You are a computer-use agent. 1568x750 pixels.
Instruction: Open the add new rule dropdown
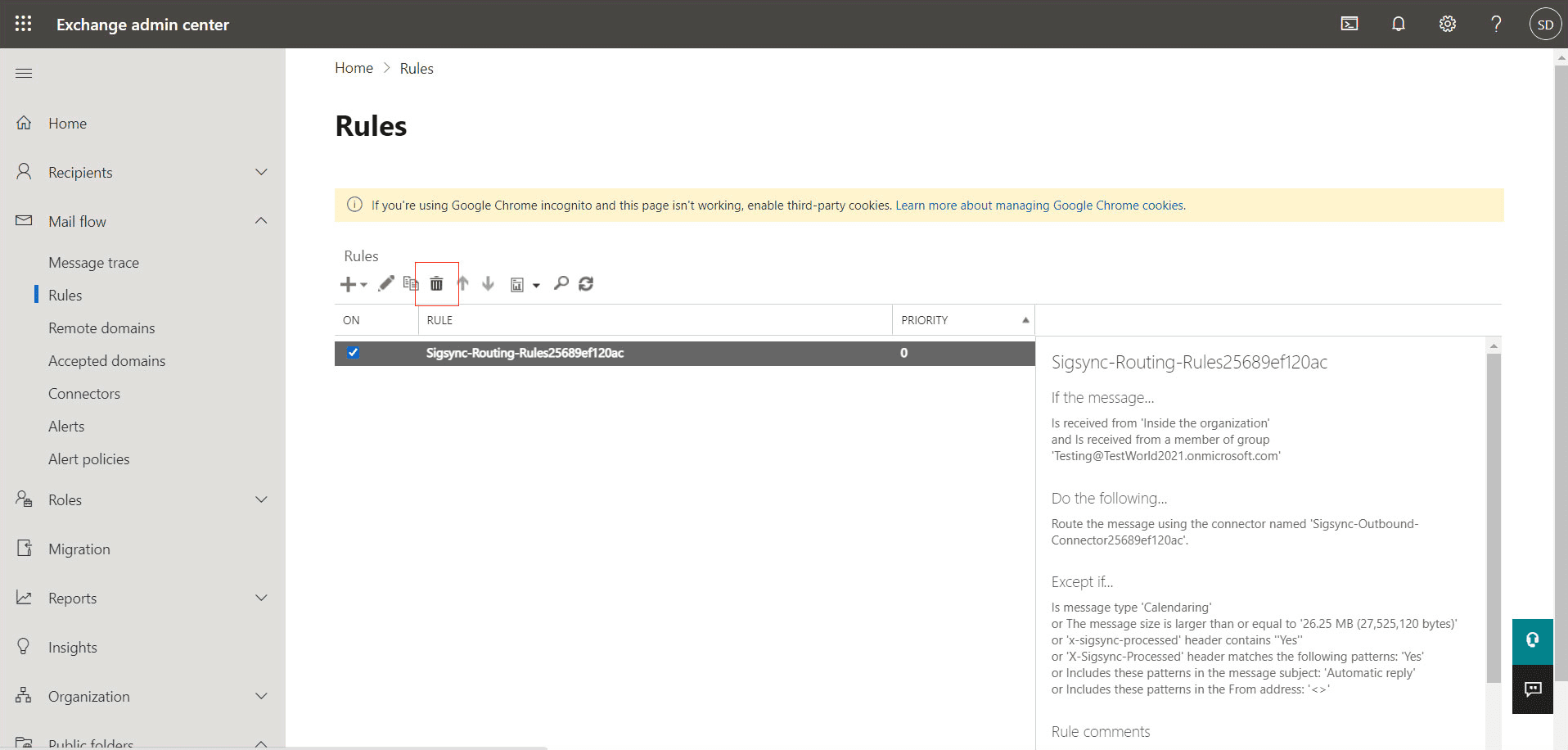[x=354, y=284]
